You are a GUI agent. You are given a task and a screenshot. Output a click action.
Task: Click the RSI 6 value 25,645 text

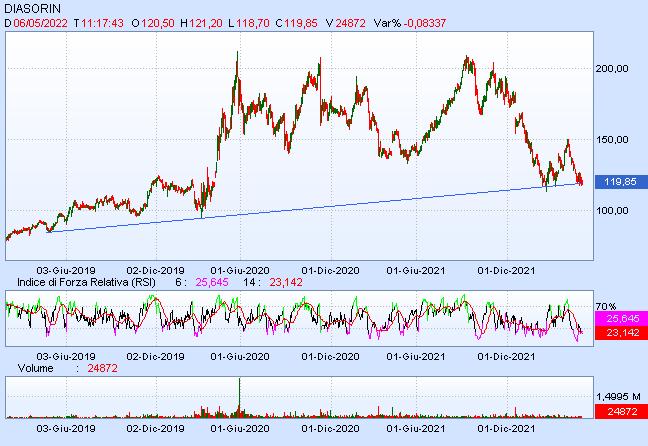[x=212, y=282]
